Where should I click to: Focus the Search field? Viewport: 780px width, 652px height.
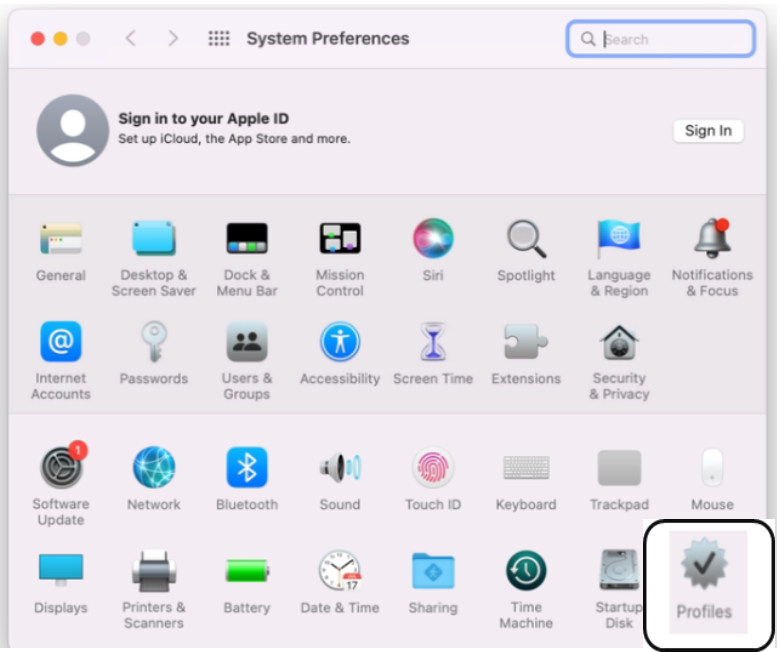661,39
